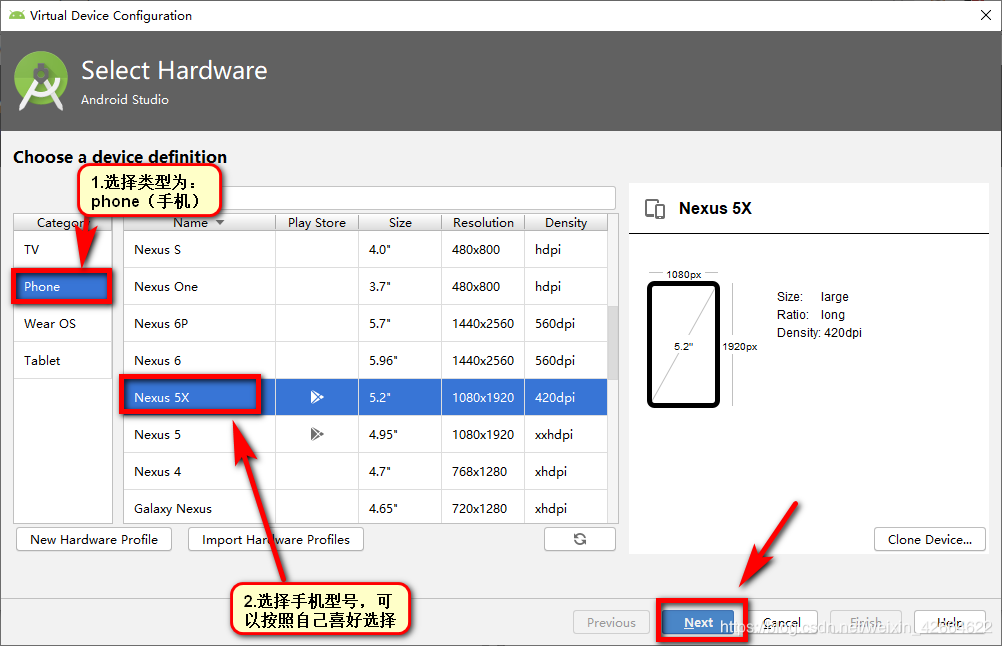Click the Clone Device... button

(x=930, y=539)
